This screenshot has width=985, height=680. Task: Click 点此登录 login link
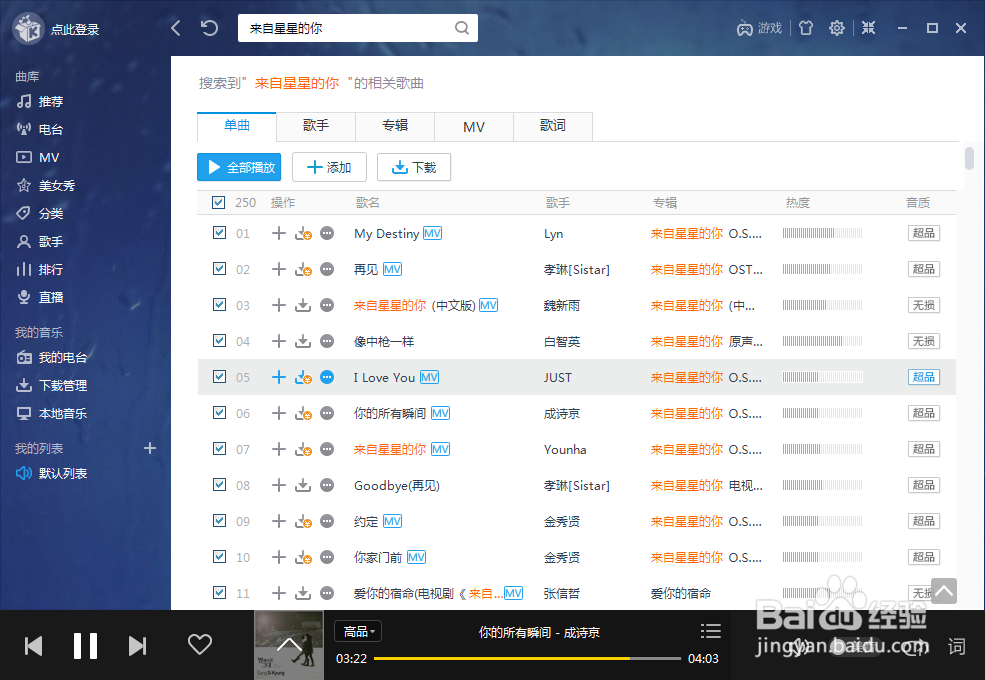pos(75,30)
